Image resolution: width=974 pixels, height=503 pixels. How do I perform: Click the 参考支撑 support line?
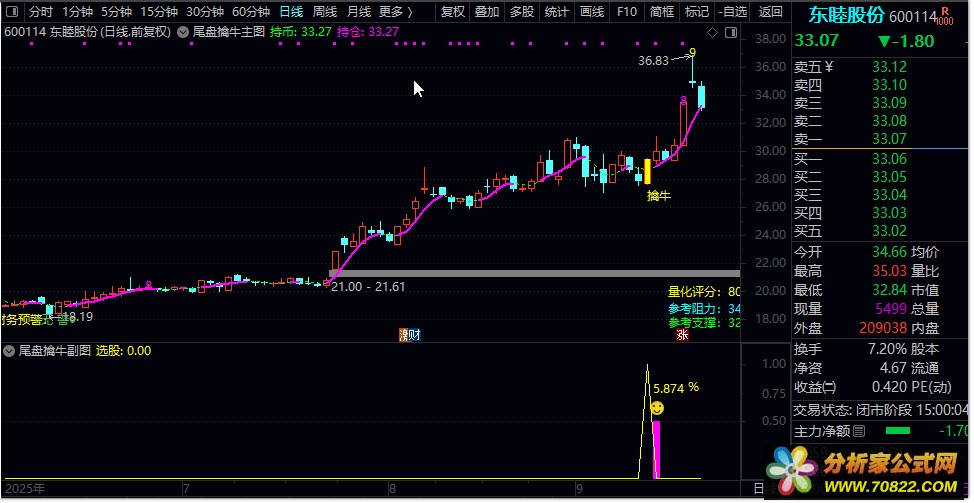point(704,323)
